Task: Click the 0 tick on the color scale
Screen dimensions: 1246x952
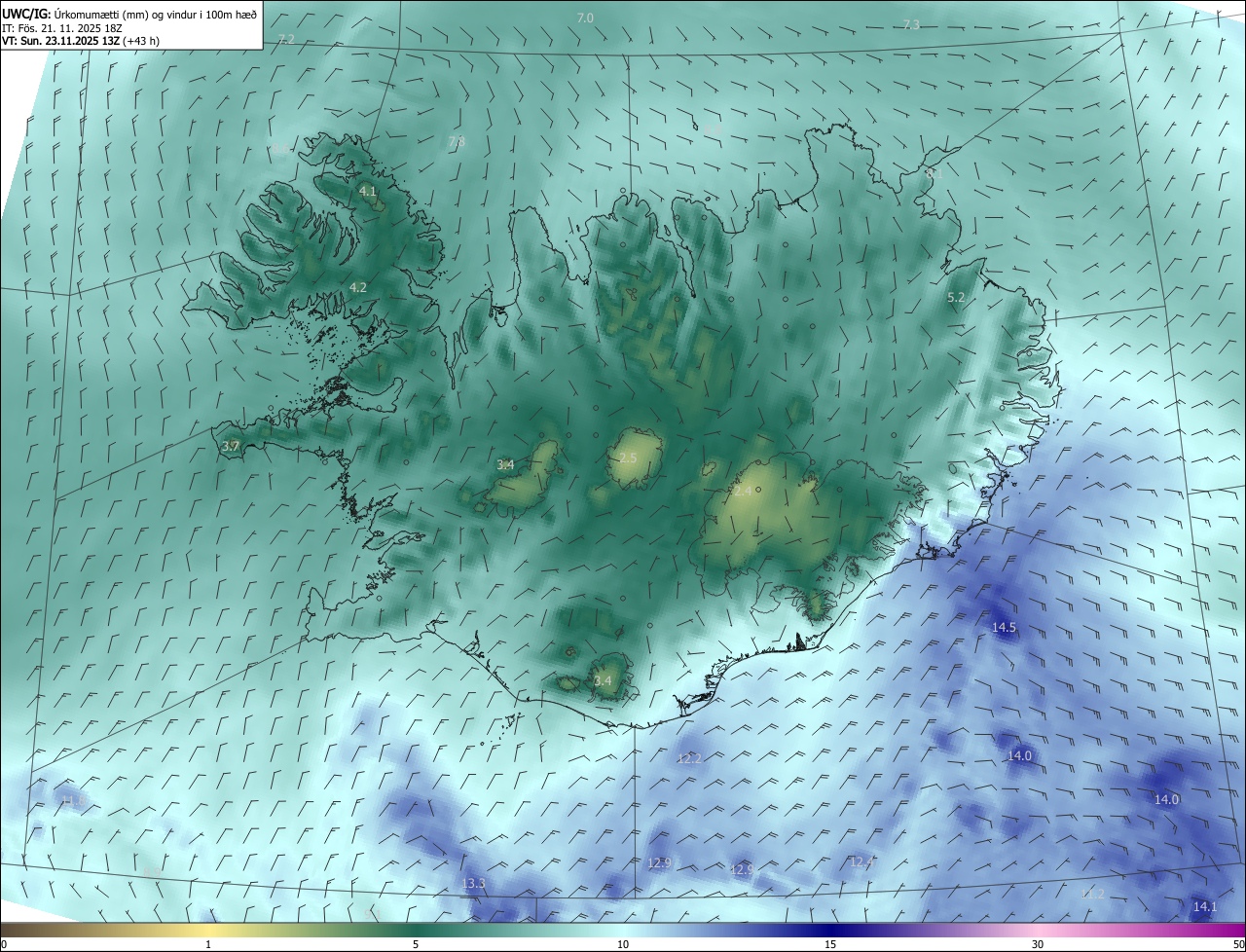Action: click(x=4, y=944)
